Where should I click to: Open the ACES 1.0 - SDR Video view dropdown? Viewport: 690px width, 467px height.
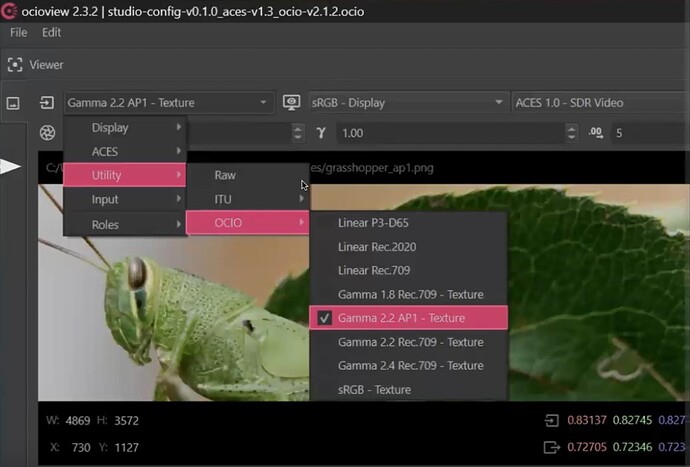click(x=600, y=103)
